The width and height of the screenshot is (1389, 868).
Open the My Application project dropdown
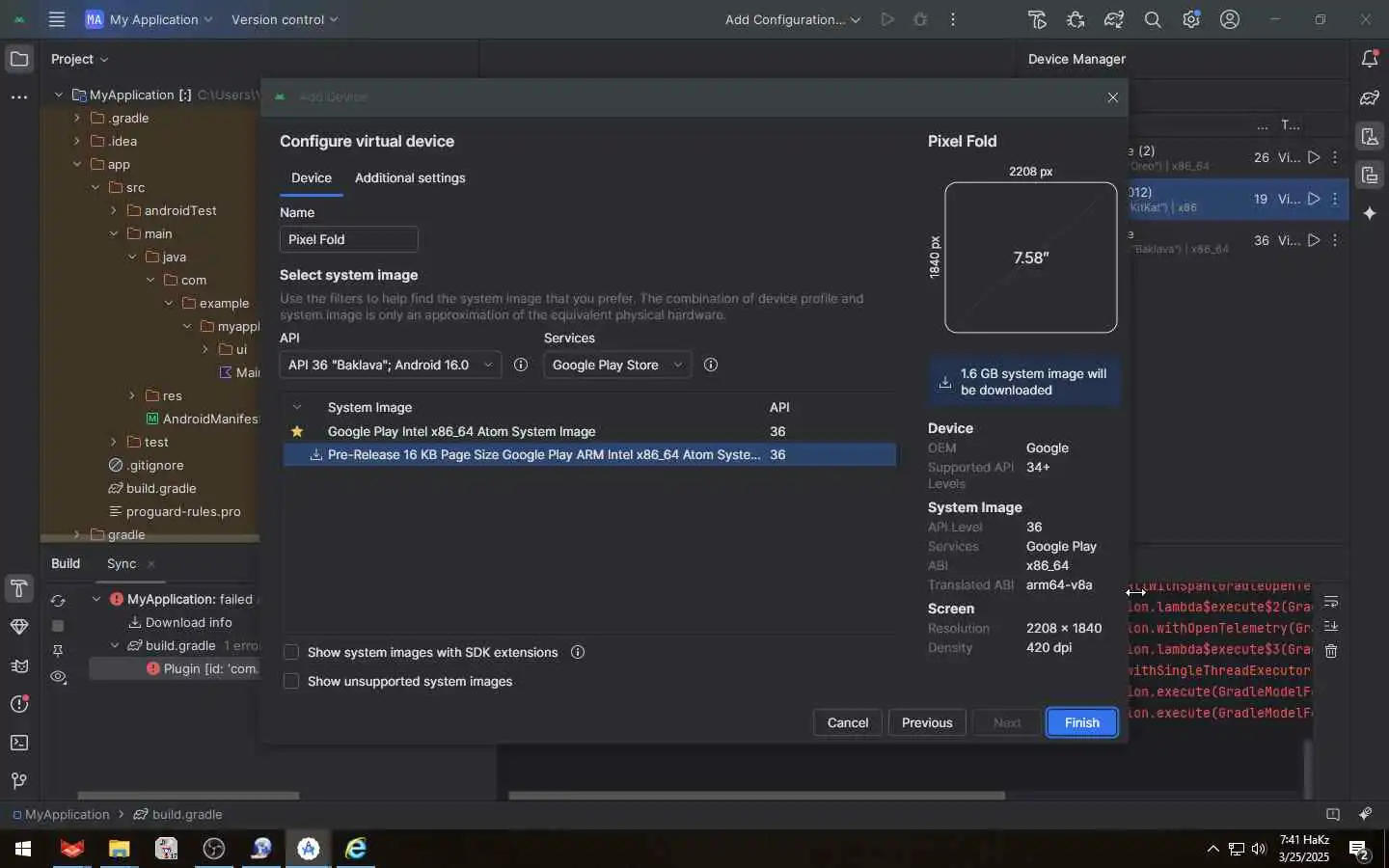click(150, 19)
